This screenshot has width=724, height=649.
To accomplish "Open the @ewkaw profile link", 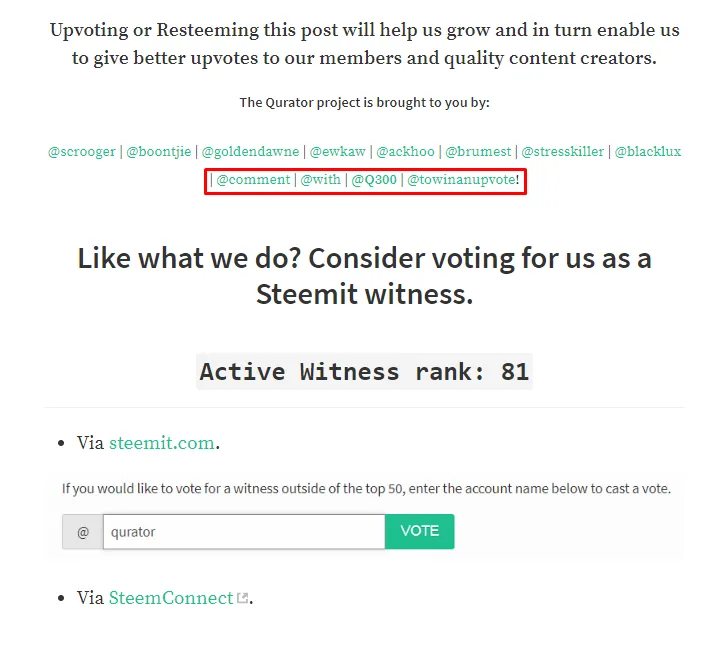I will [338, 151].
